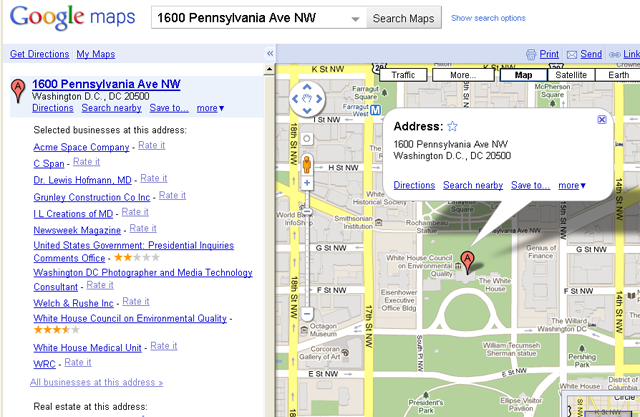Viewport: 640px width, 417px height.
Task: Open Get Directions
Action: click(40, 54)
